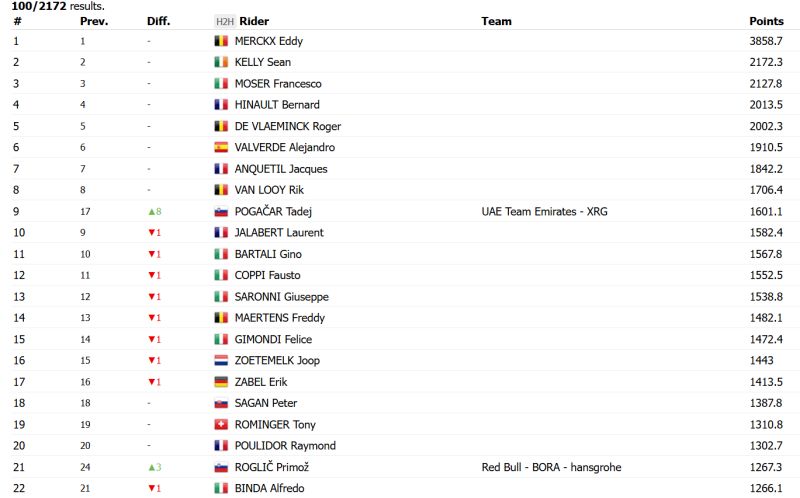Click German flag beside ZABEL Erik
The image size is (800, 498).
(x=222, y=382)
